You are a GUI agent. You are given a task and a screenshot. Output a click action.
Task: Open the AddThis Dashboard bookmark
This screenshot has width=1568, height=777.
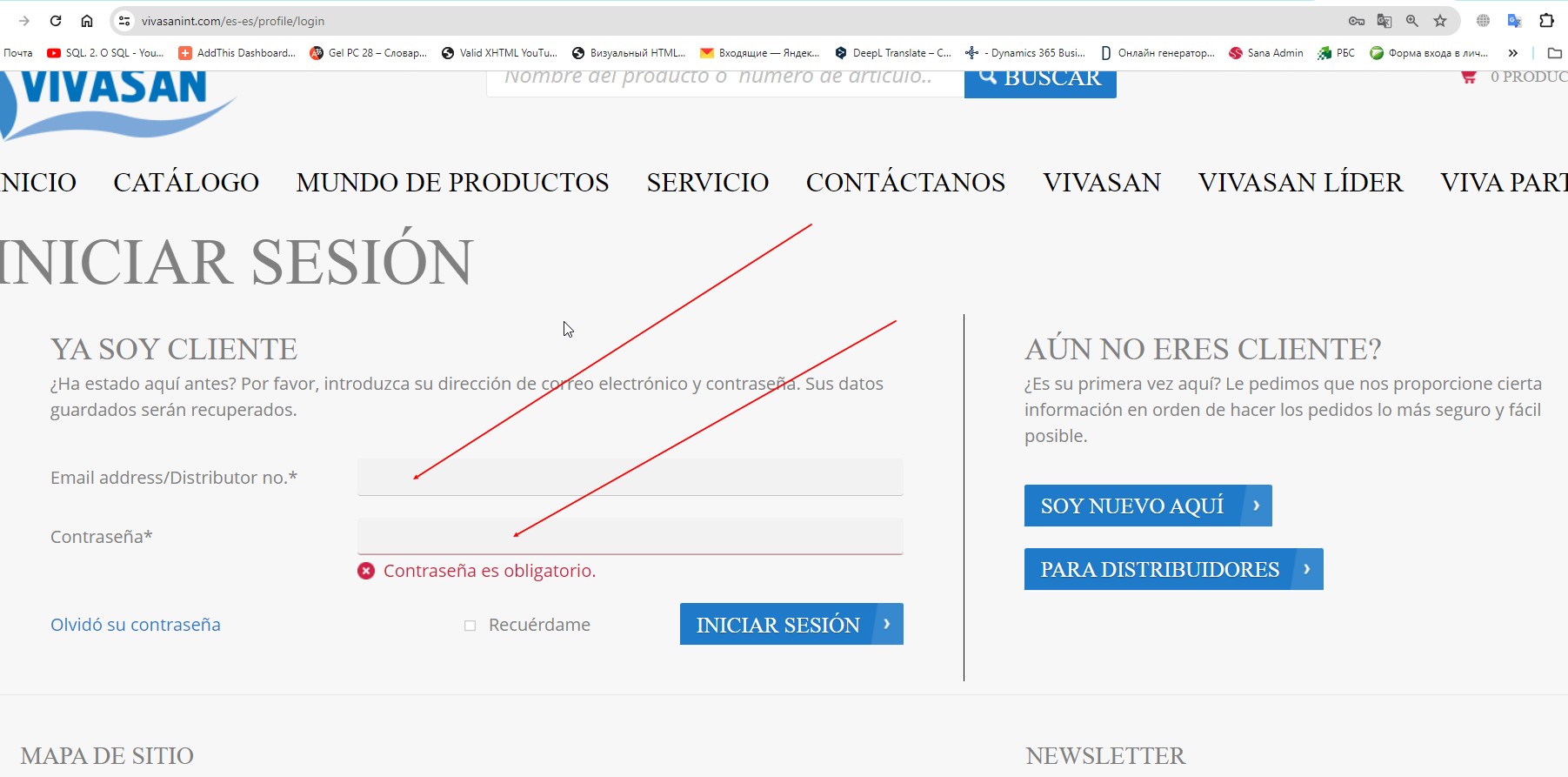pos(237,53)
